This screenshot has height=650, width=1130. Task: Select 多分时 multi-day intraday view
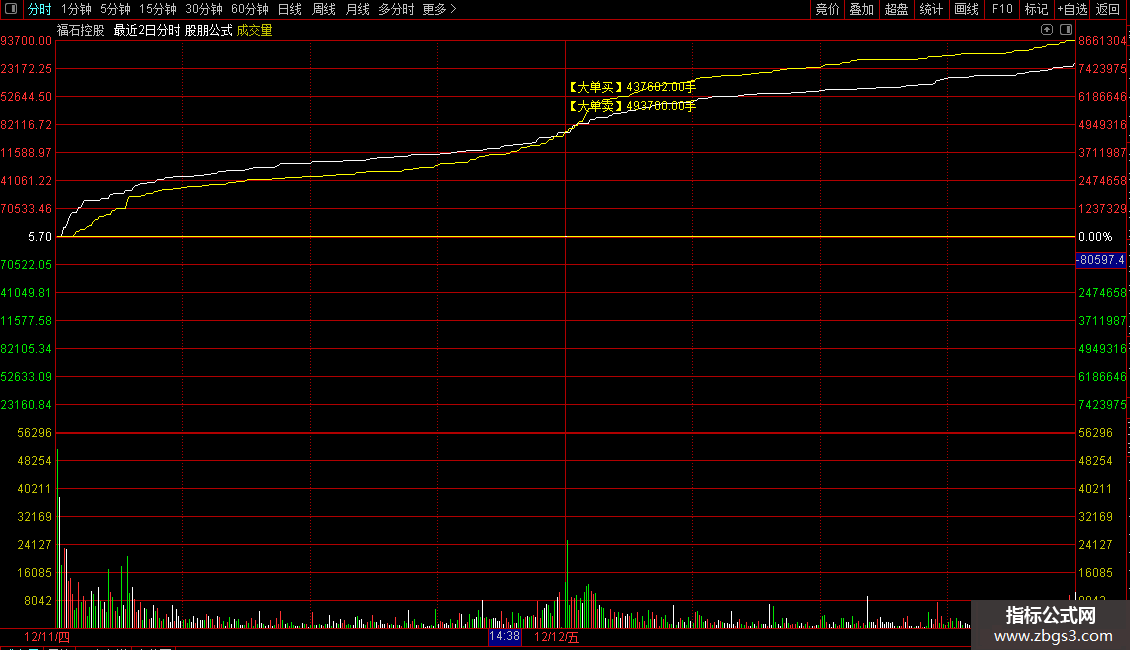(396, 9)
